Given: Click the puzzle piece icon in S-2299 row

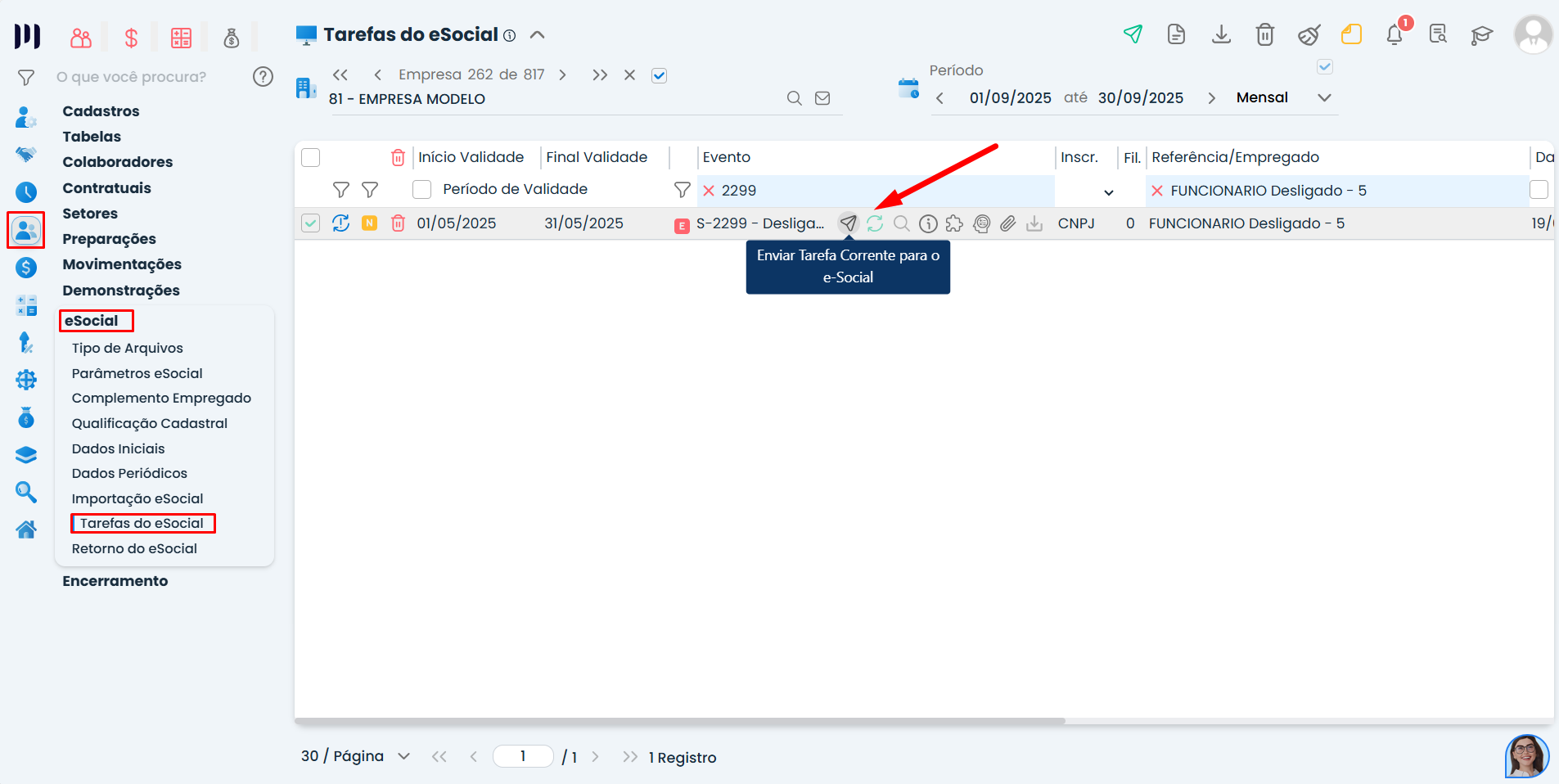Looking at the screenshot, I should click(x=954, y=223).
